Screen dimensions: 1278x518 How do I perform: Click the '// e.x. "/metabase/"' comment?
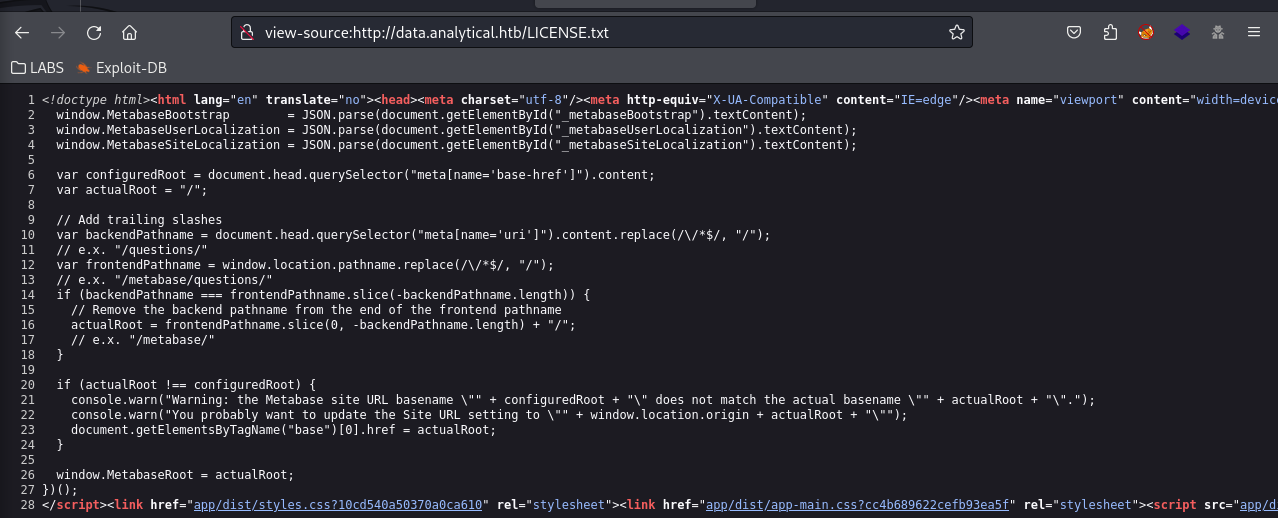click(143, 339)
